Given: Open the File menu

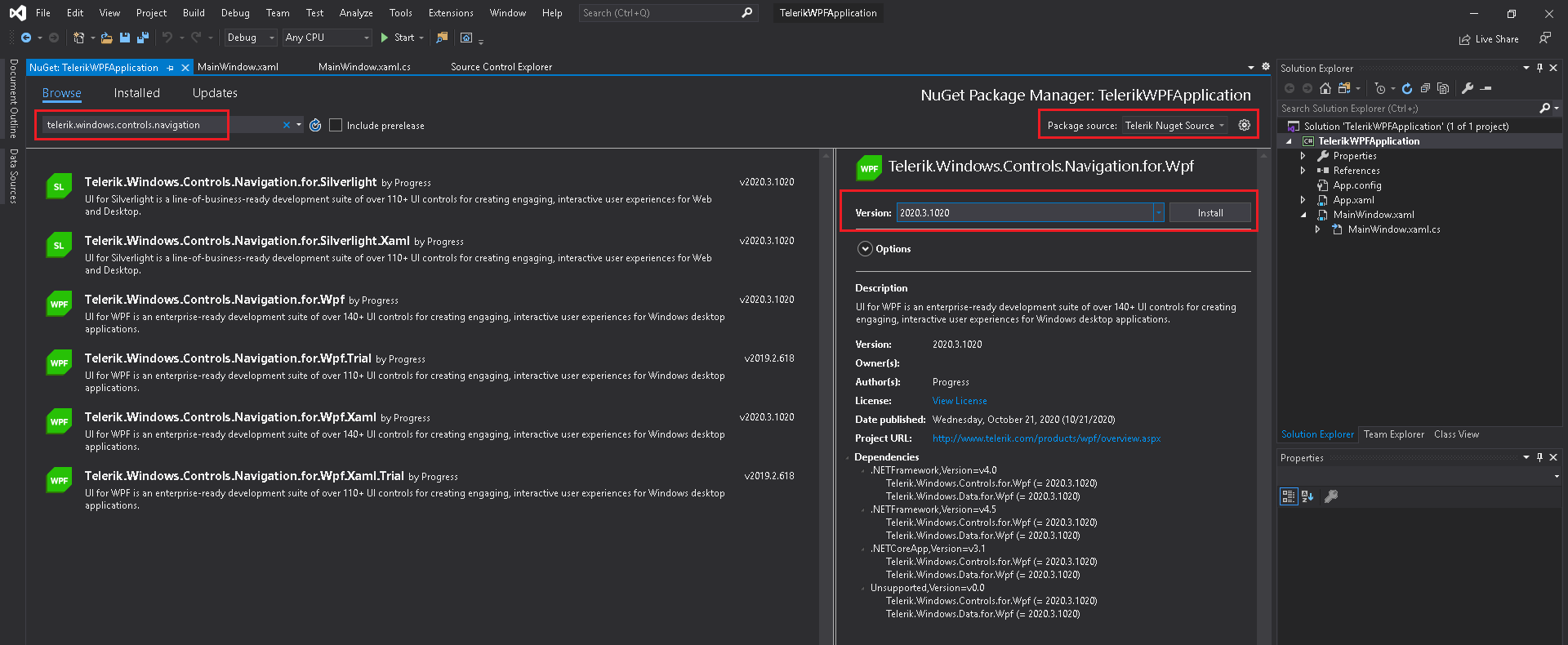Looking at the screenshot, I should point(43,13).
